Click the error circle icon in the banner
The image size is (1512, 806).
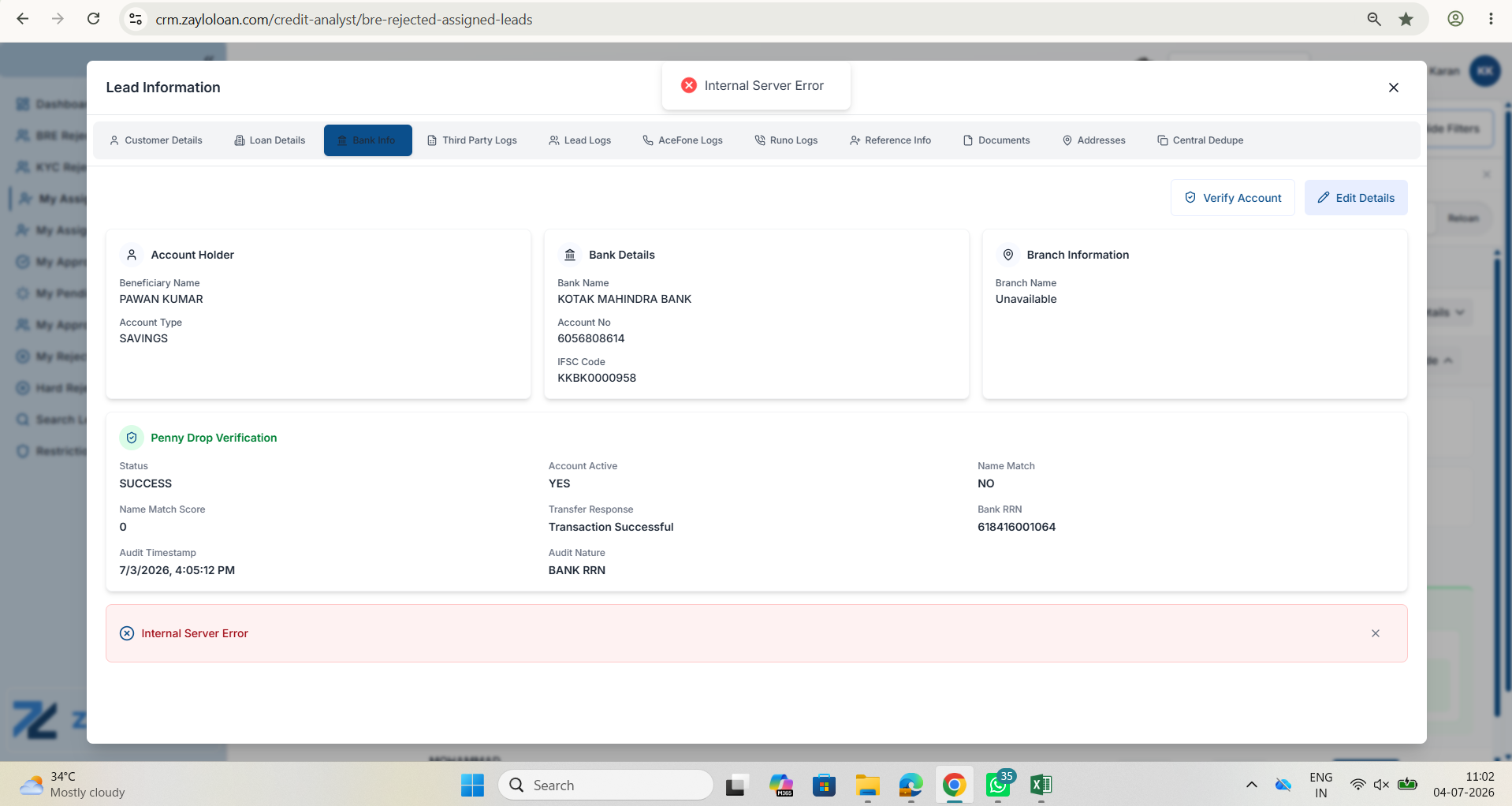127,633
